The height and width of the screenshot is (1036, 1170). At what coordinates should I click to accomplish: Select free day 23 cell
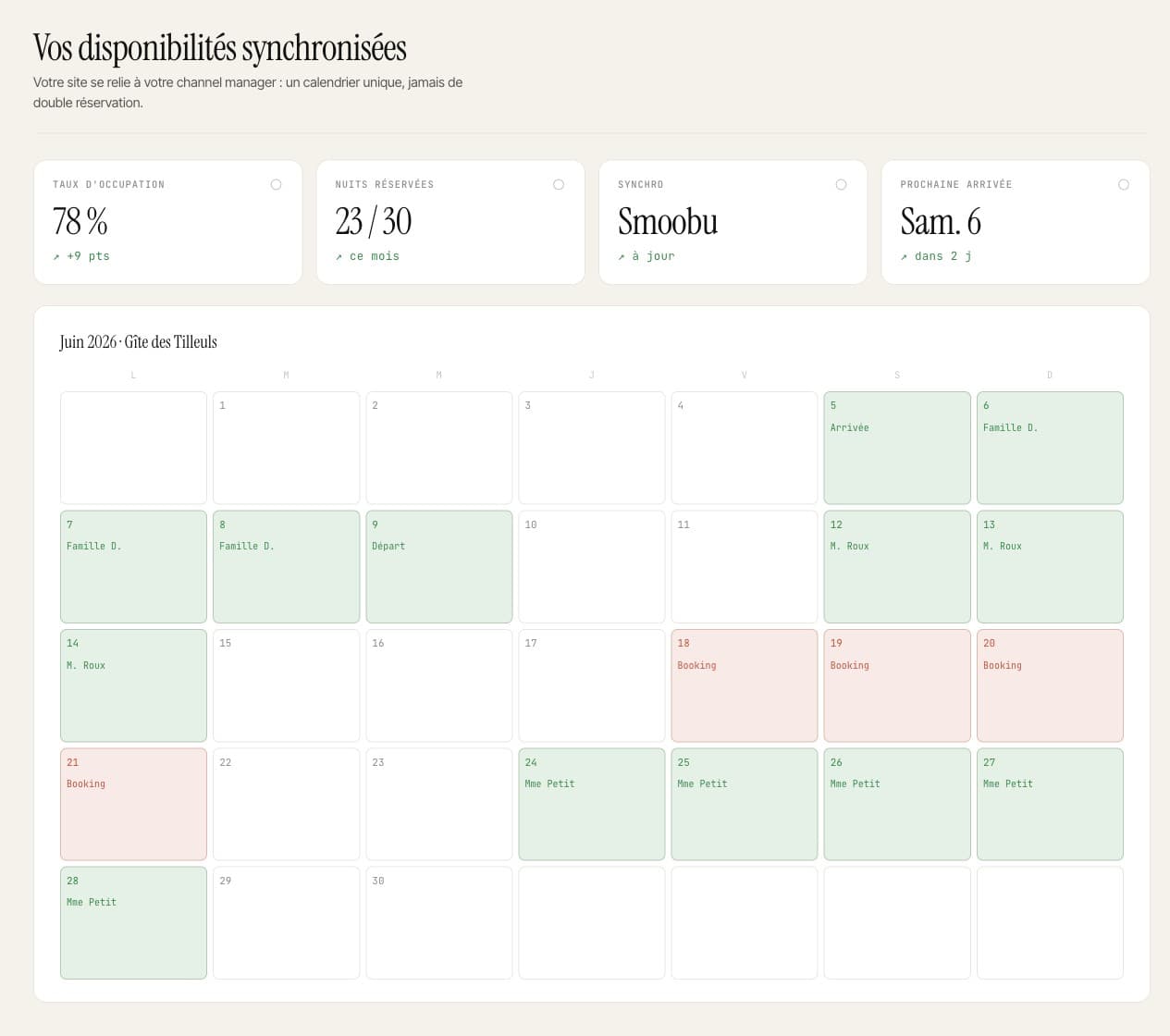(x=439, y=804)
